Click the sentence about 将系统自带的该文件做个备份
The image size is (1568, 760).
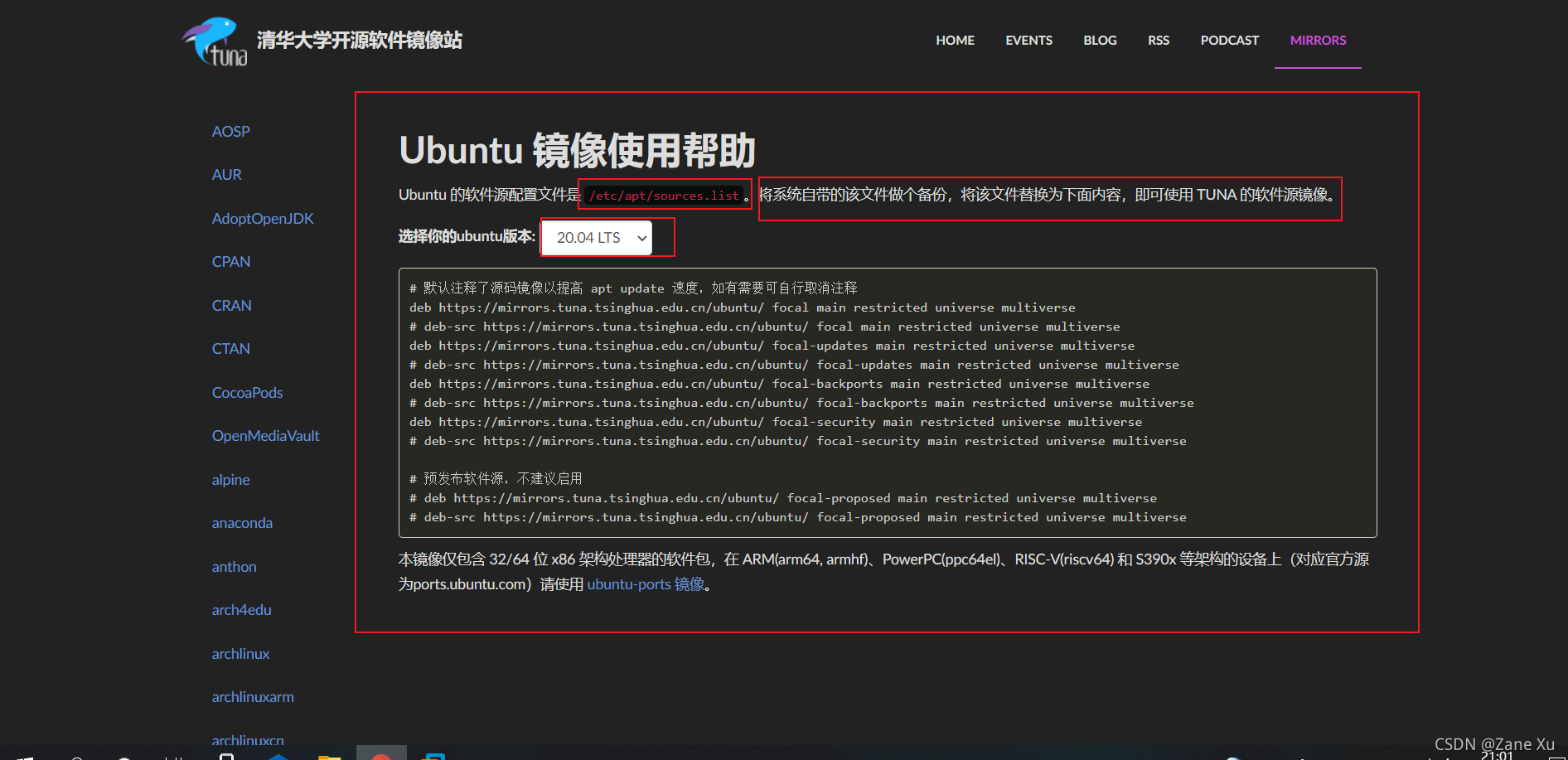(x=1048, y=196)
